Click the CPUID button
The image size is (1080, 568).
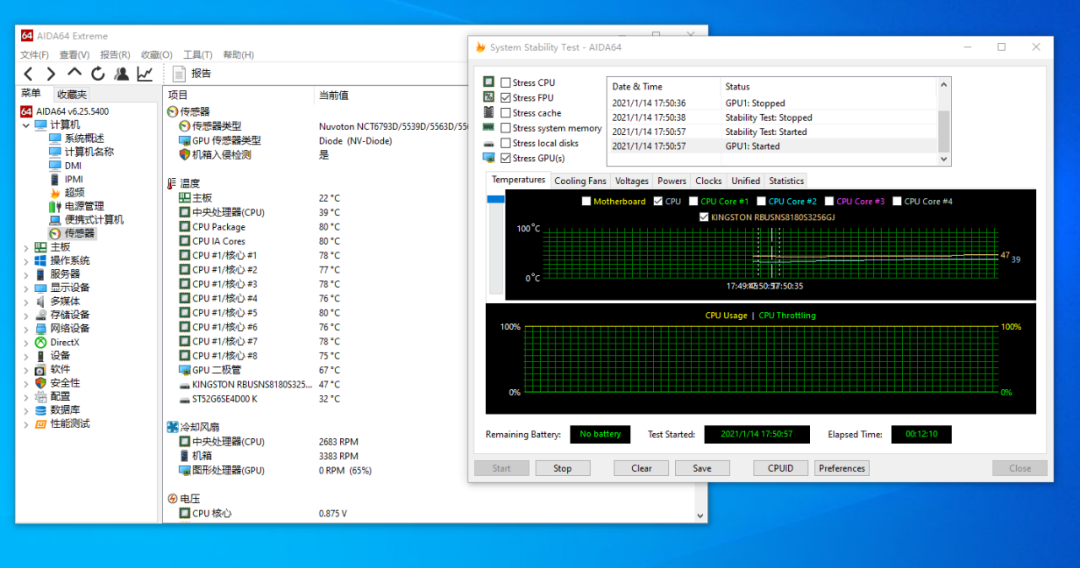[x=780, y=468]
